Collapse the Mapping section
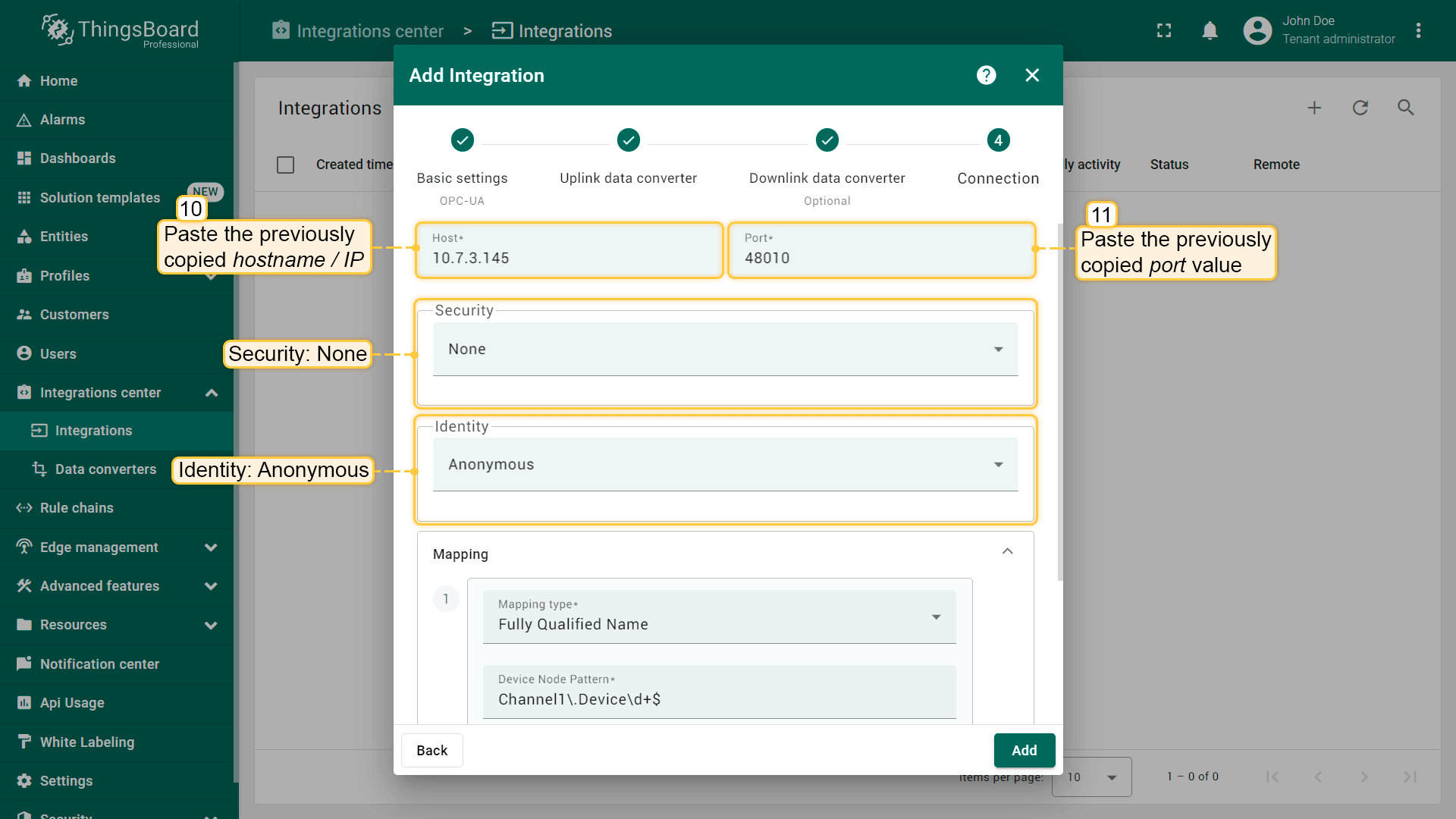Screen dimensions: 1456x819 [x=1007, y=552]
